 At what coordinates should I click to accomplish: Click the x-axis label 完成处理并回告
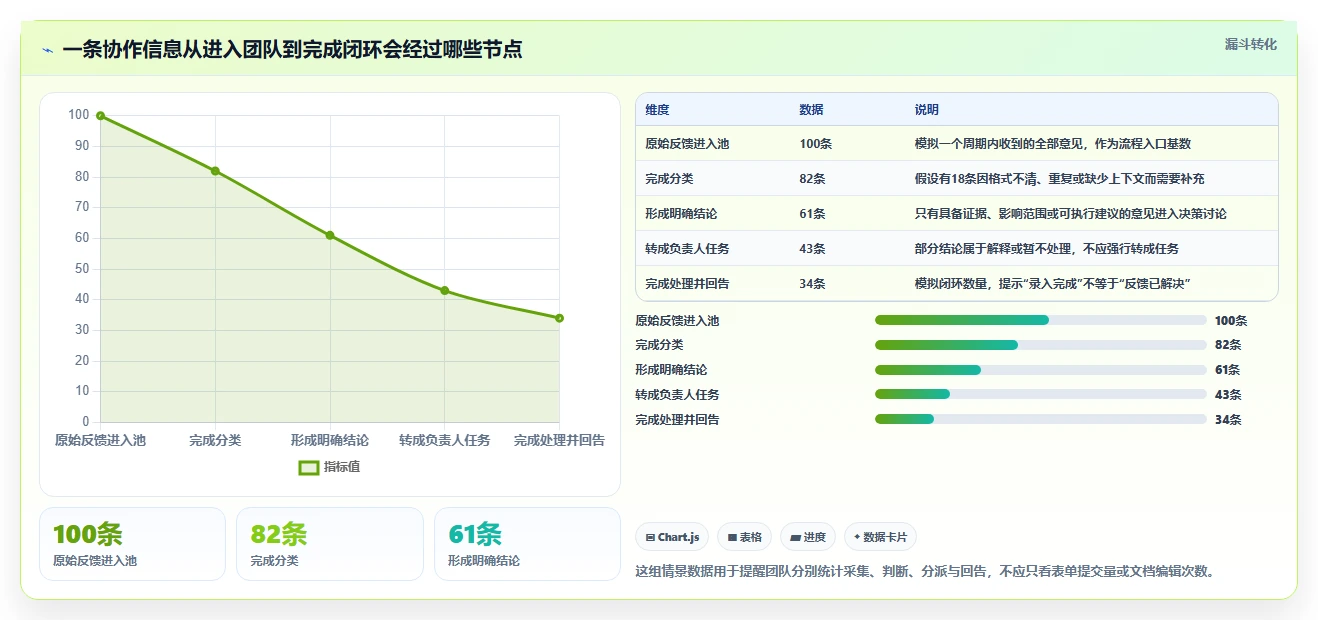coord(559,440)
